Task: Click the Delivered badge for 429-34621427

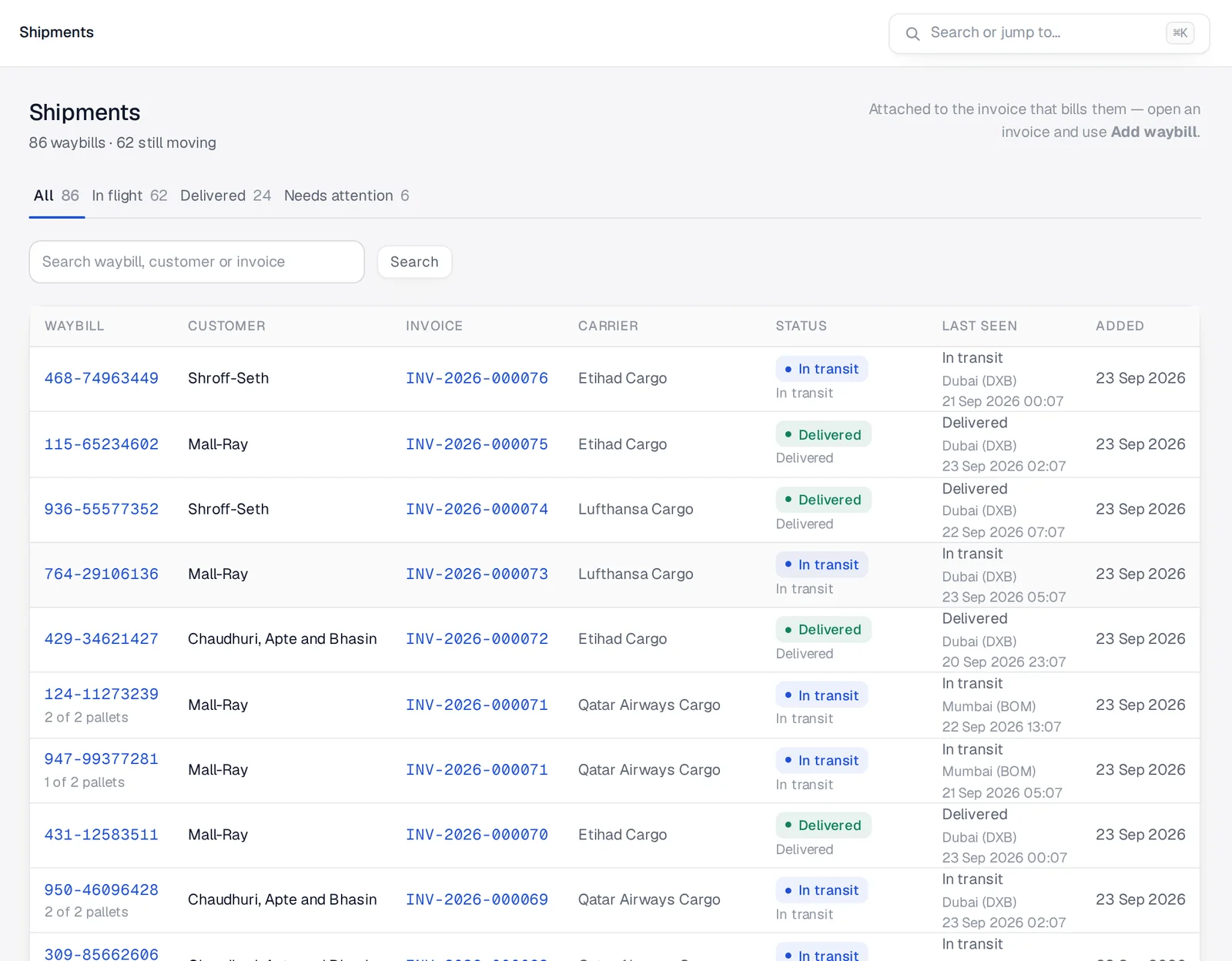Action: pos(823,629)
